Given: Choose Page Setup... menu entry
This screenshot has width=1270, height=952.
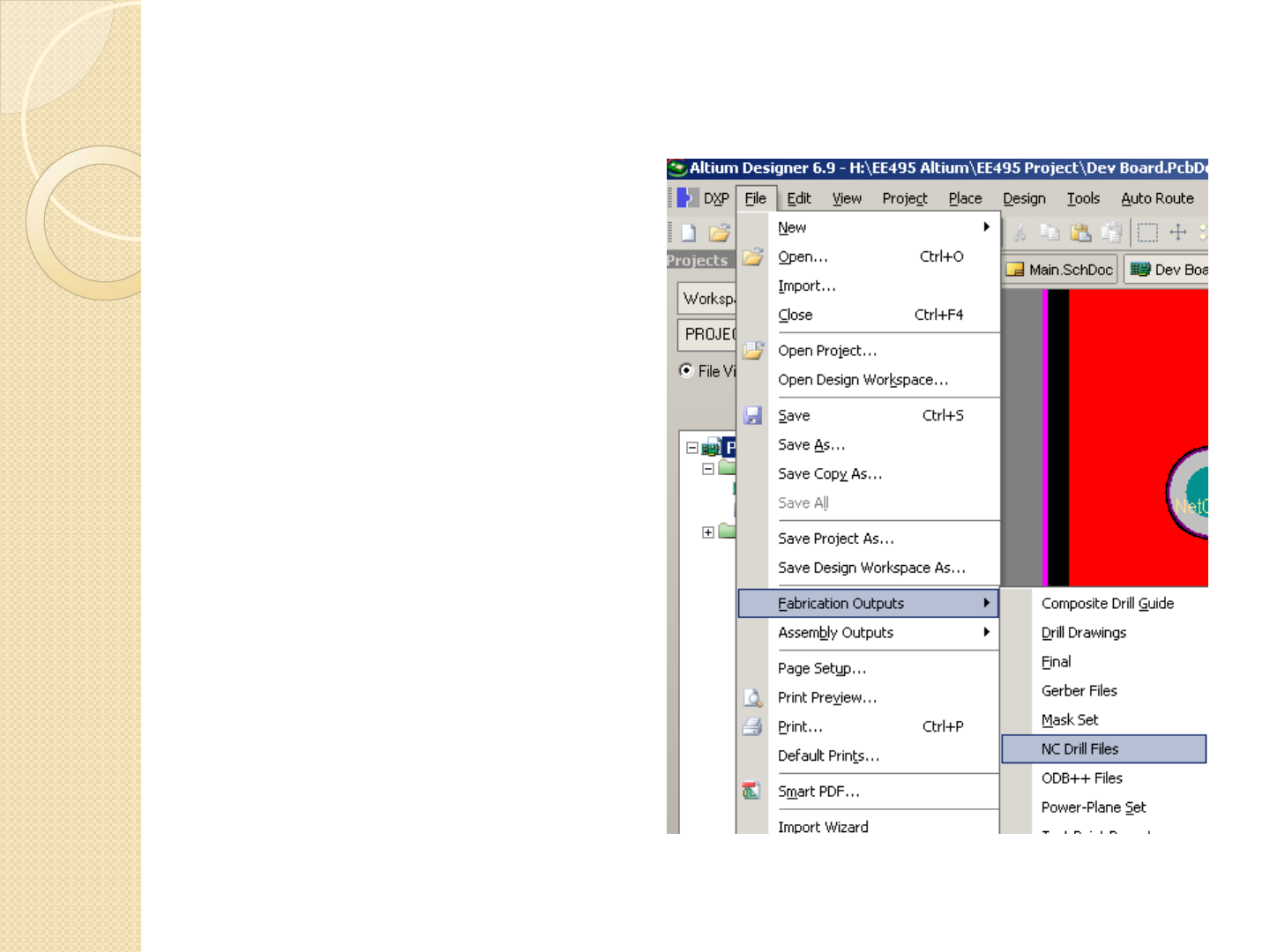Looking at the screenshot, I should click(x=869, y=668).
